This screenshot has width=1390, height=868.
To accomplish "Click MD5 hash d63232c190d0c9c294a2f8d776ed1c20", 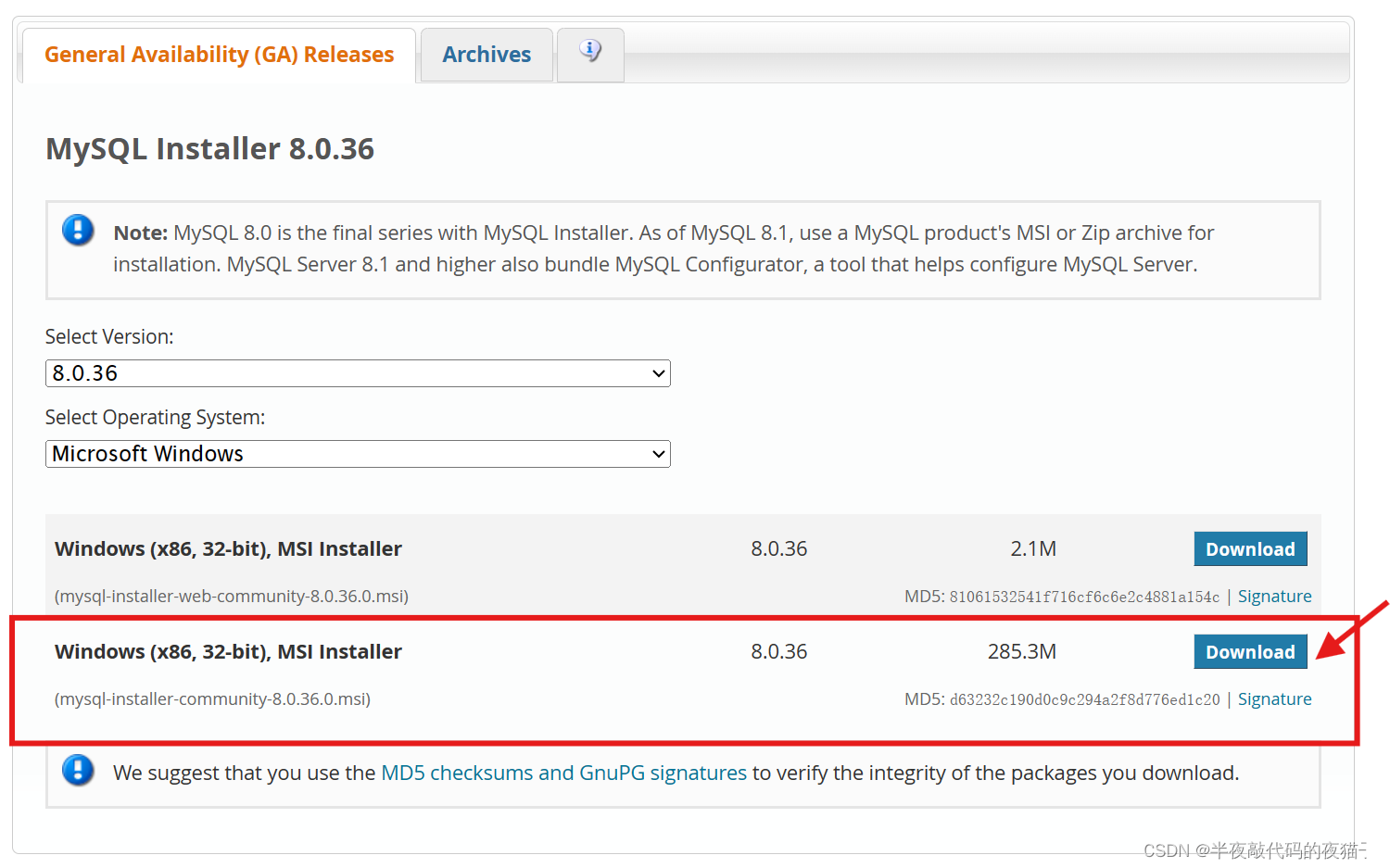I will (x=1084, y=700).
